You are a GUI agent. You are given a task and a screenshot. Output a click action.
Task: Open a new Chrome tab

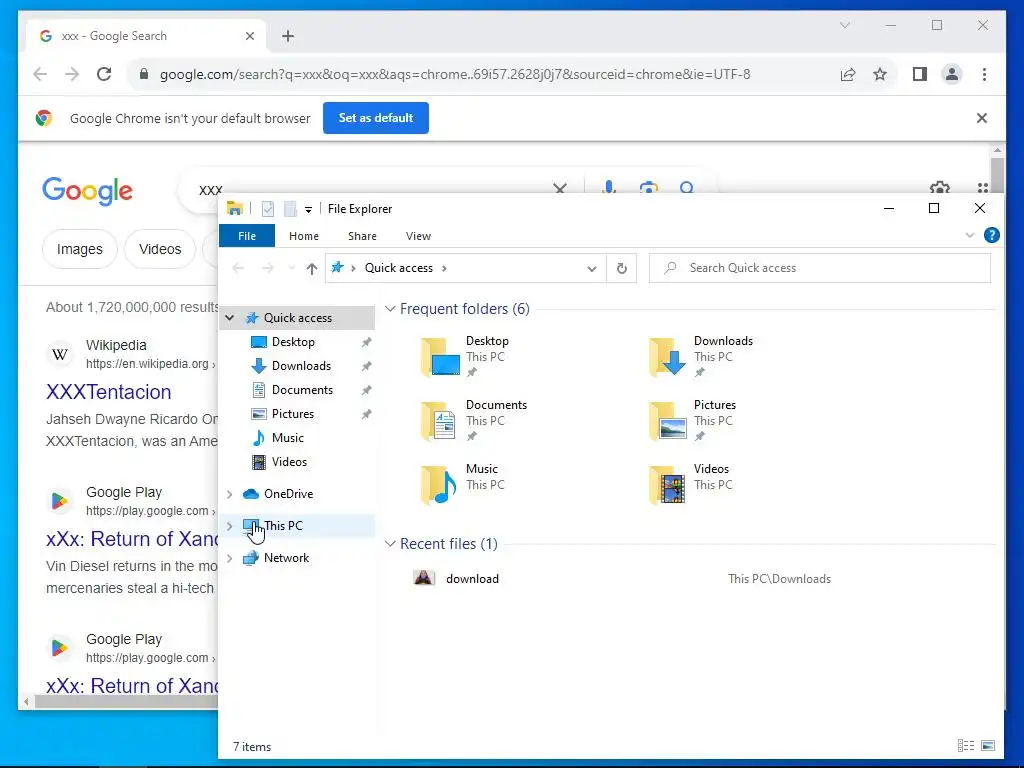coord(288,36)
